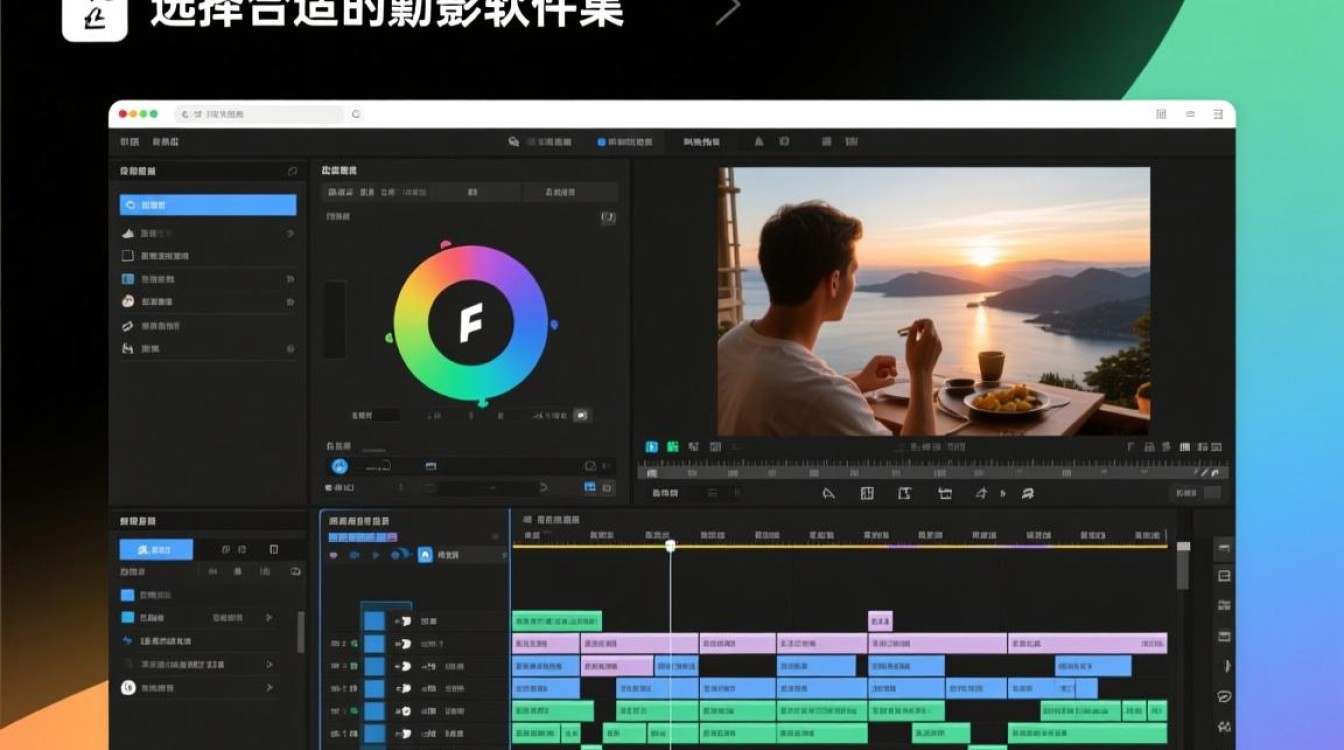Screen dimensions: 1344x750
Task: Select the small pink clip above the purple track
Action: 880,621
